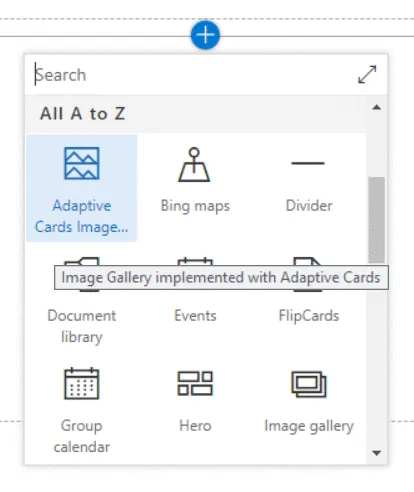Screen dimensions: 414x492
Task: Choose the FlipCards web part label
Action: point(309,316)
